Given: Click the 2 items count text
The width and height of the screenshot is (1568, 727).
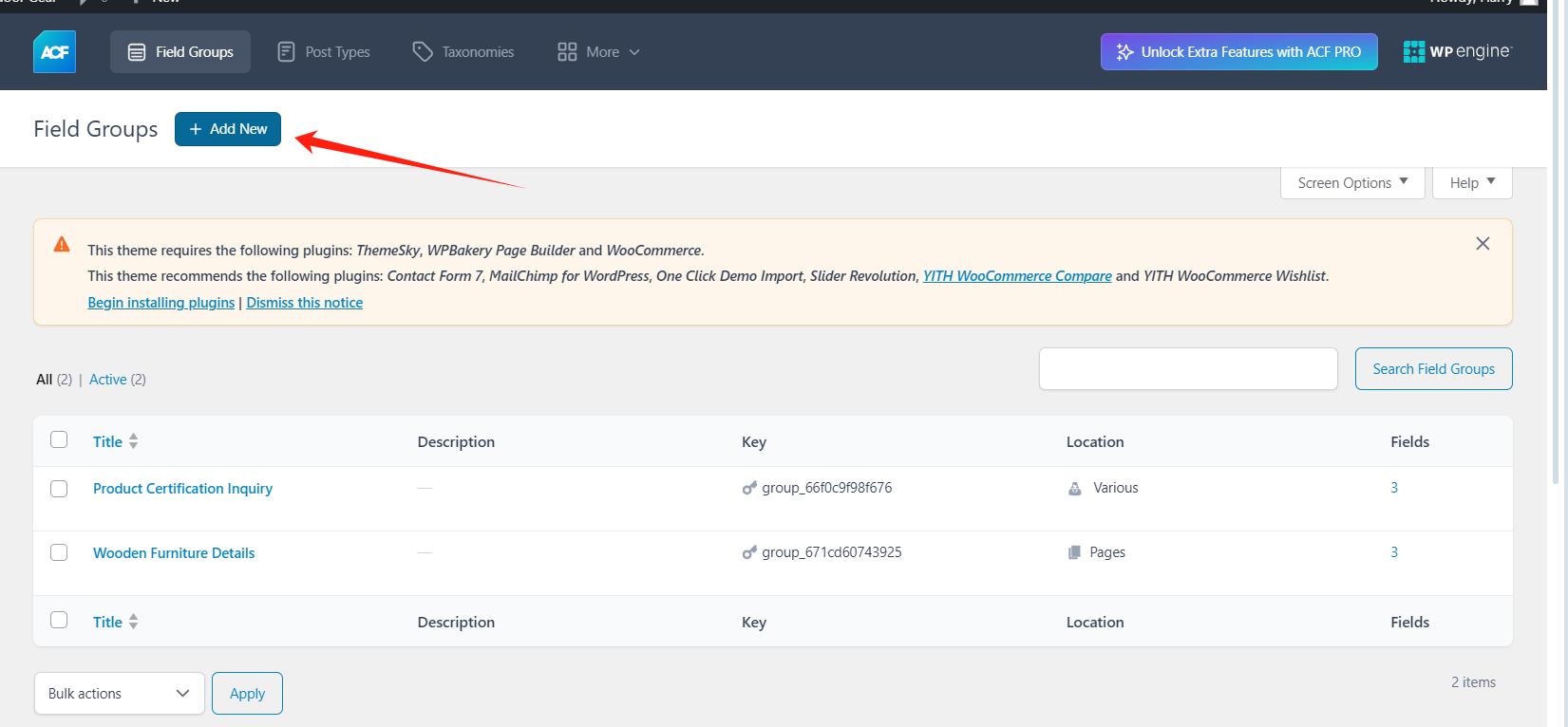Looking at the screenshot, I should 1473,682.
